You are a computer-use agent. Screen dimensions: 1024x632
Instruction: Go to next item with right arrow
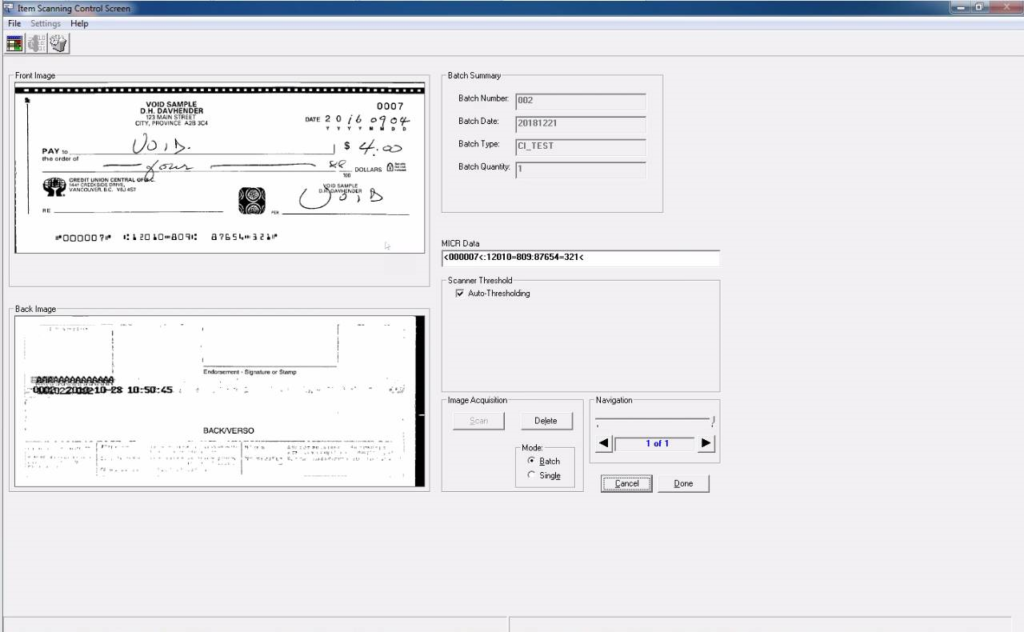(x=706, y=443)
